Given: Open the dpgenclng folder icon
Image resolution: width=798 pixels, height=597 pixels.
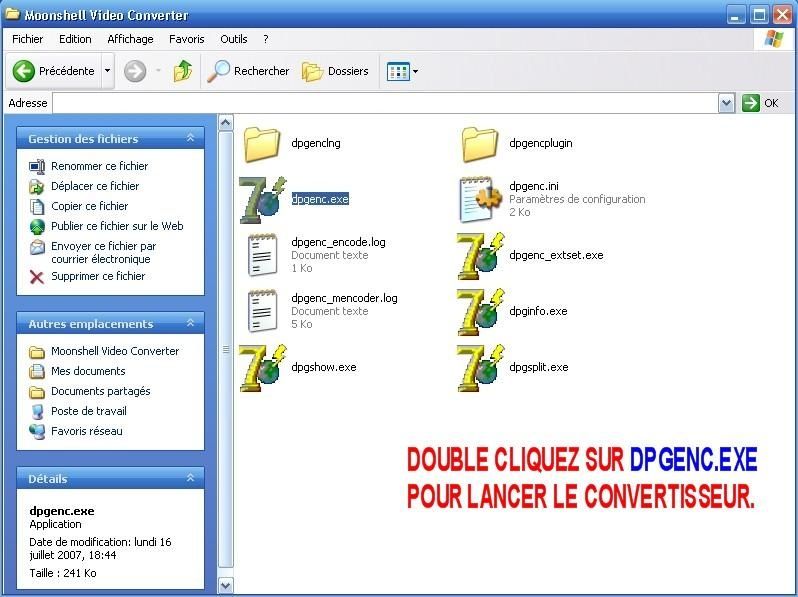Looking at the screenshot, I should [x=262, y=144].
